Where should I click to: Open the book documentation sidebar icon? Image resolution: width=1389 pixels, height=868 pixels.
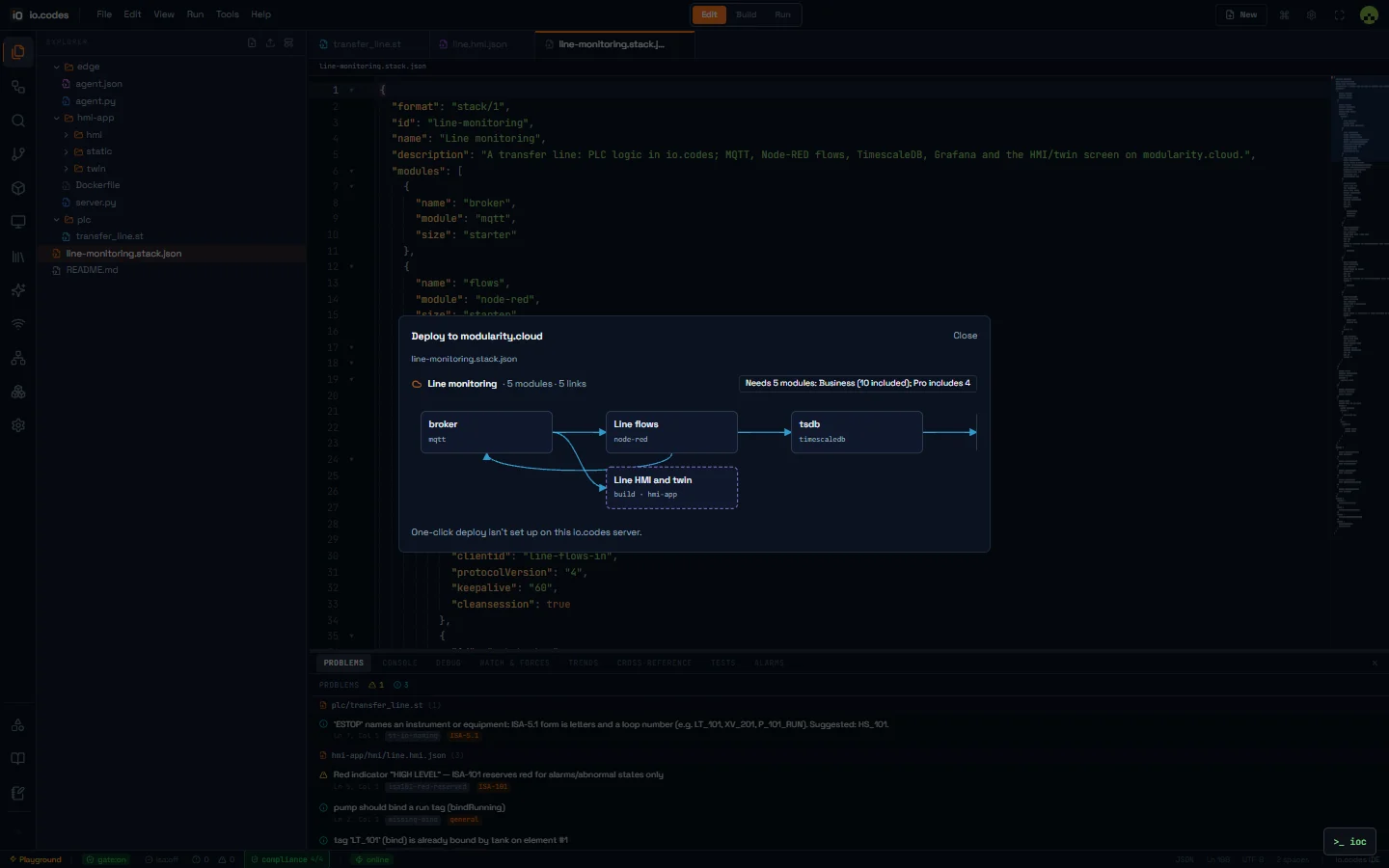[x=18, y=759]
